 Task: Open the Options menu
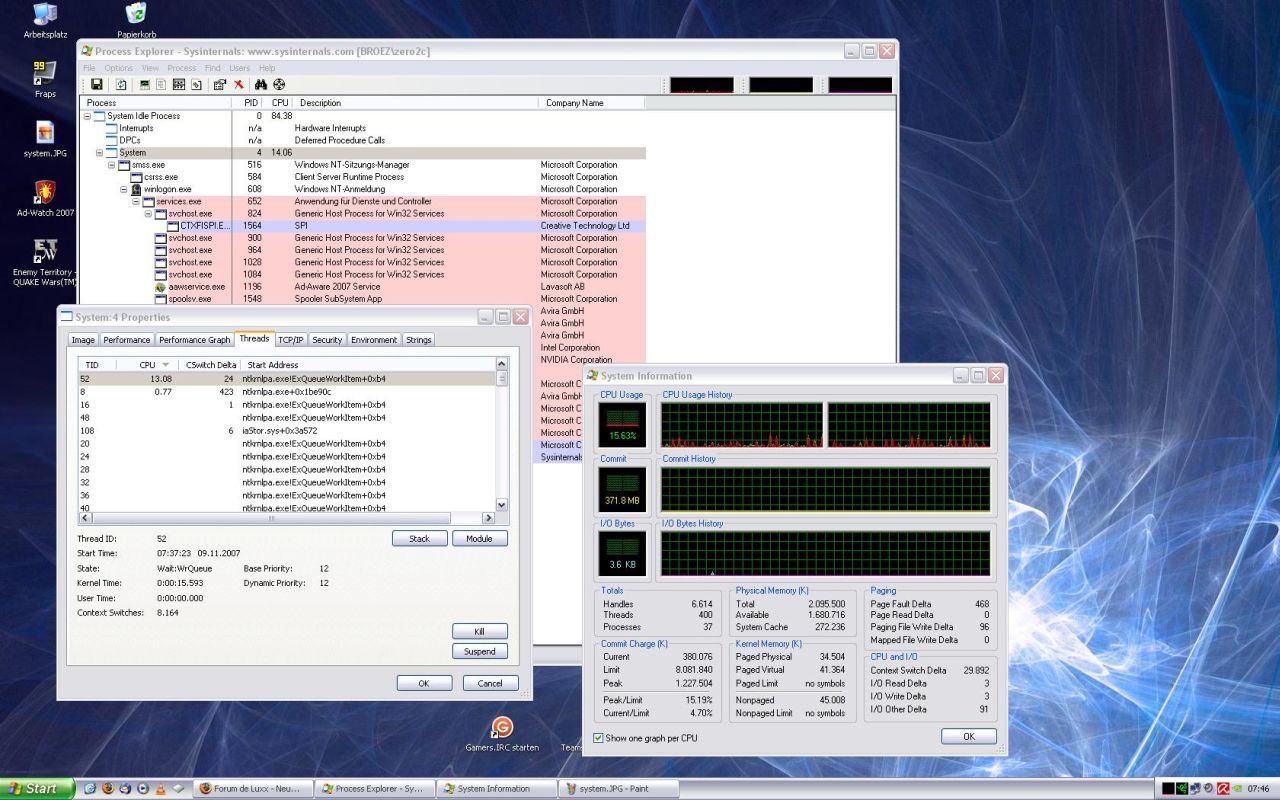118,68
